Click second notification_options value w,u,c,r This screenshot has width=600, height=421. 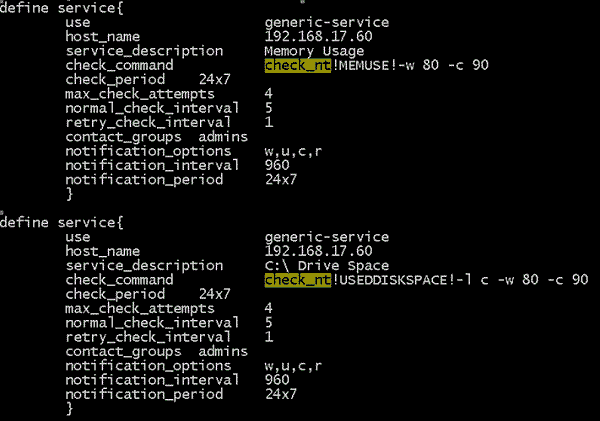(x=293, y=366)
